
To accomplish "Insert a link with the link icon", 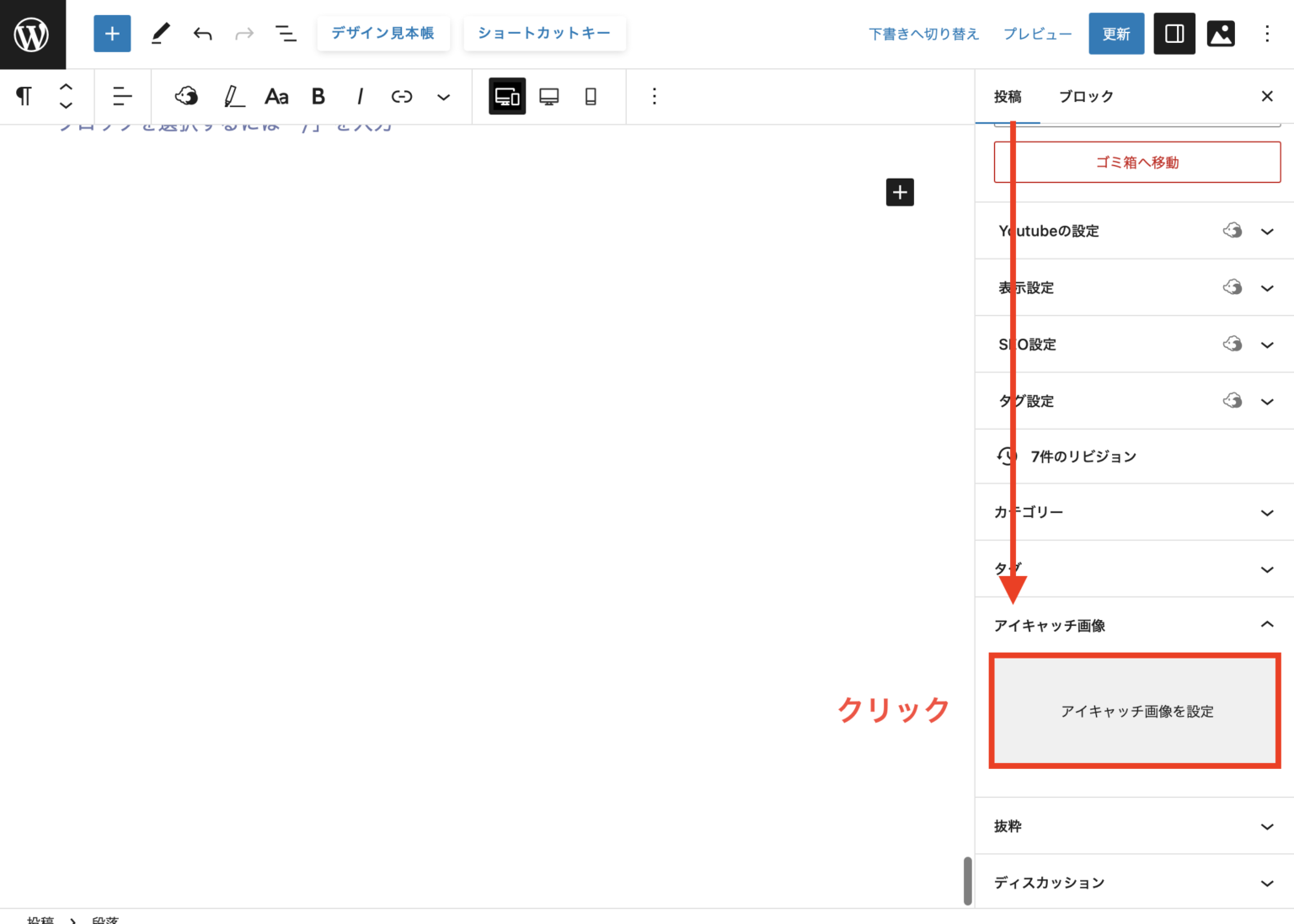I will coord(402,97).
